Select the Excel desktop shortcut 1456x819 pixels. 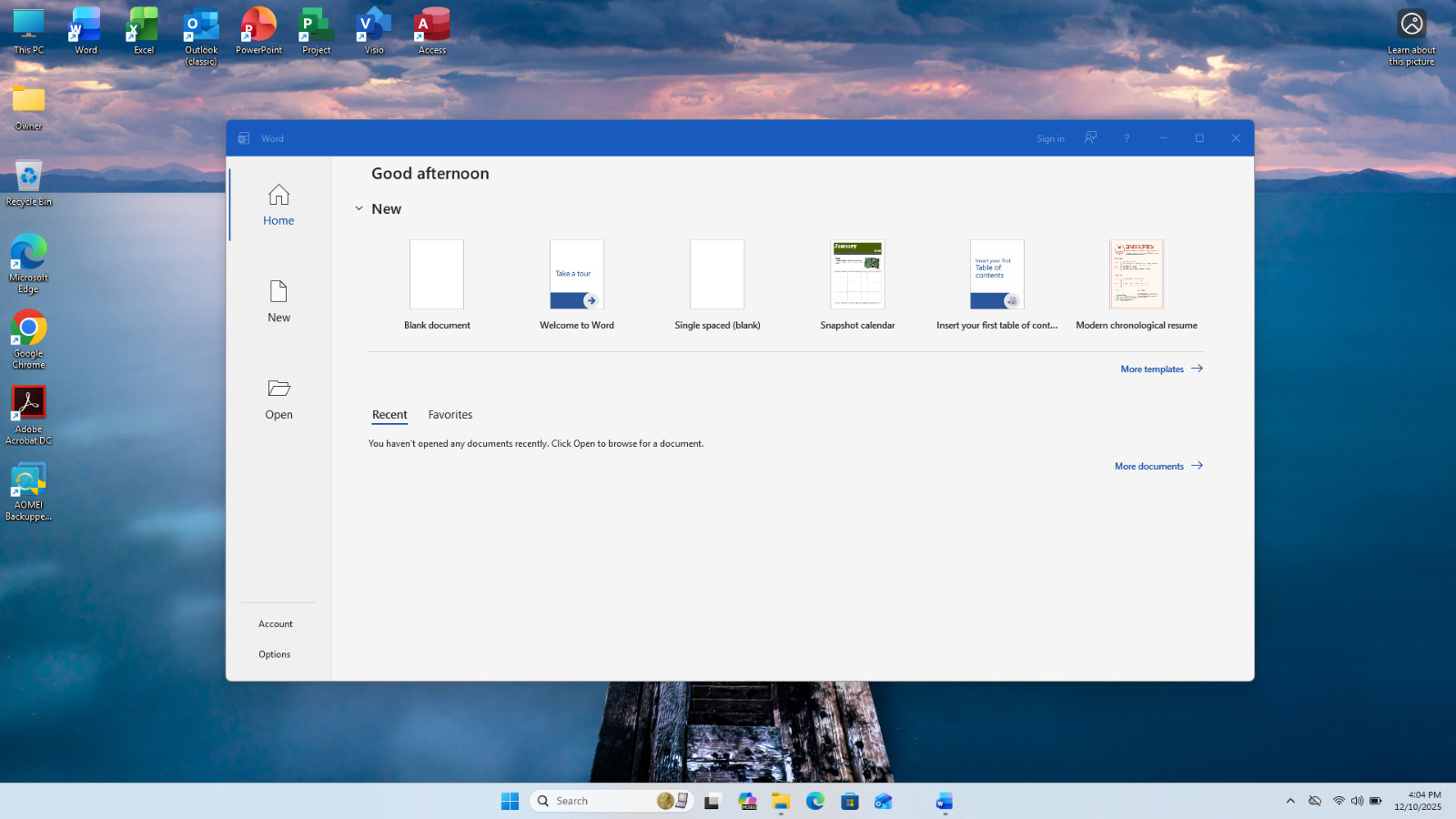pos(144,32)
